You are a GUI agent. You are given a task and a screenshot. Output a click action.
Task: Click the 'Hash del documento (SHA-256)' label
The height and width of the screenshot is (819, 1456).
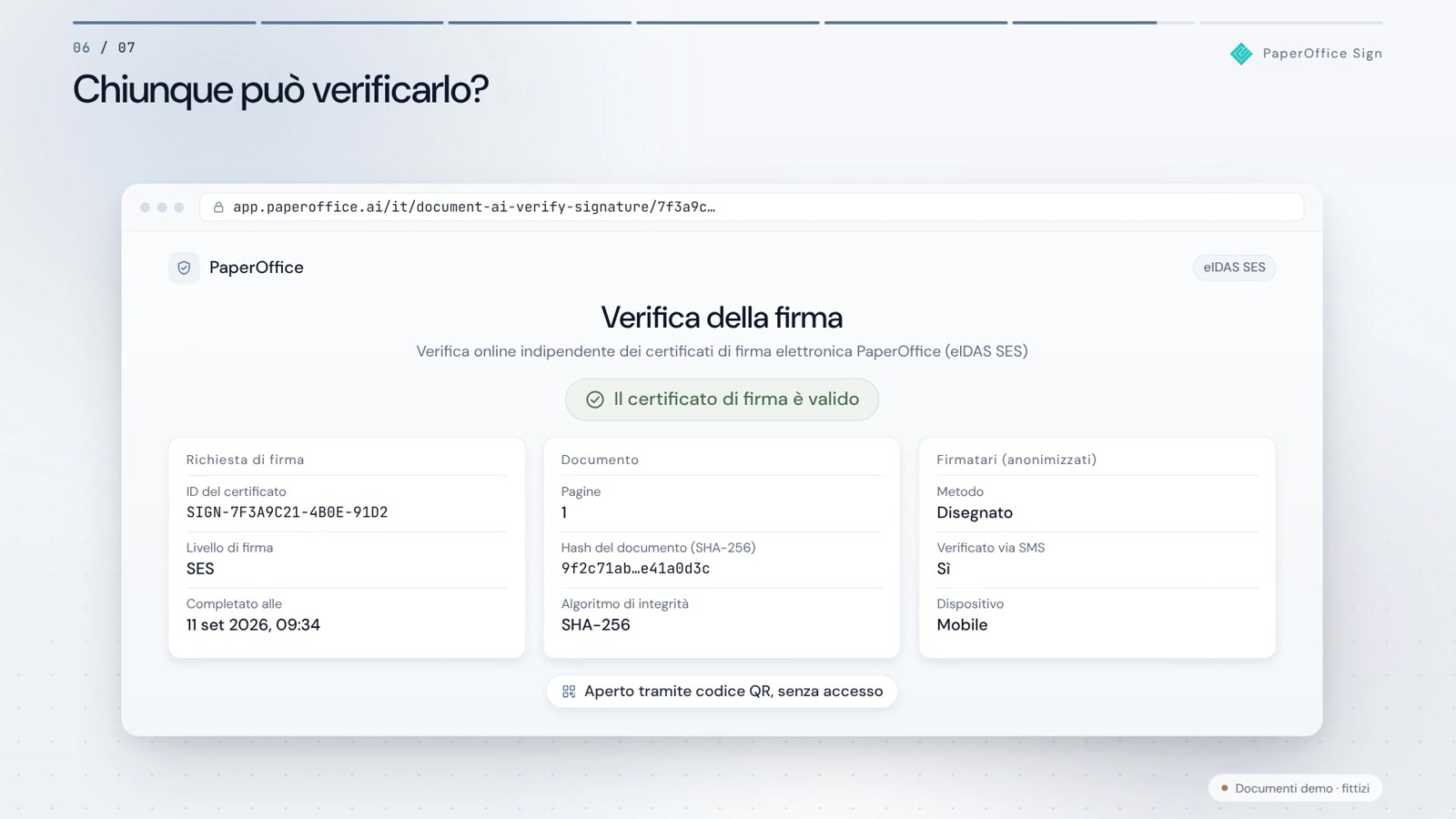[658, 548]
